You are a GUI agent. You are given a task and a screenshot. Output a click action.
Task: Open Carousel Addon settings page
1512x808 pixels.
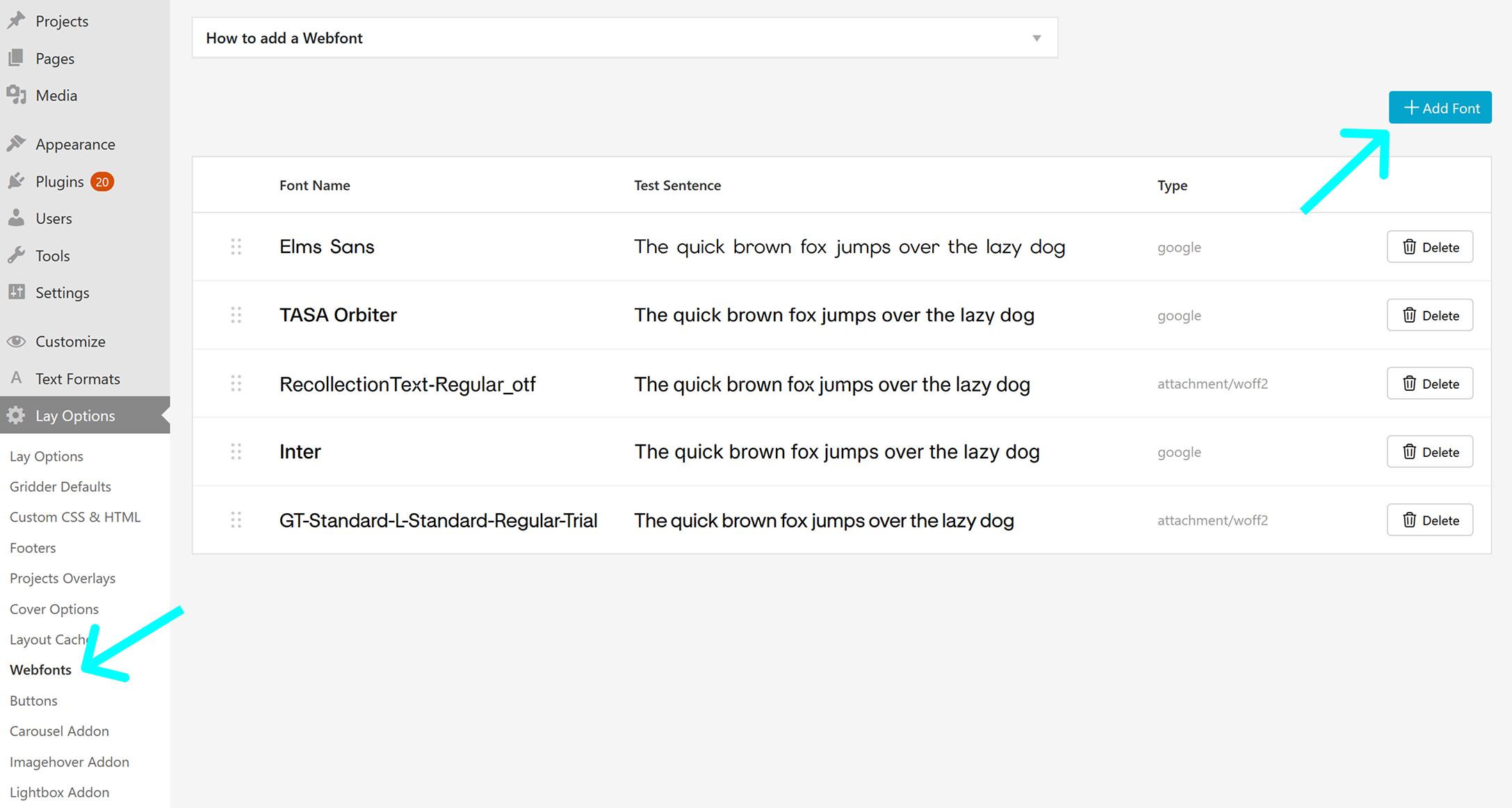pyautogui.click(x=59, y=731)
